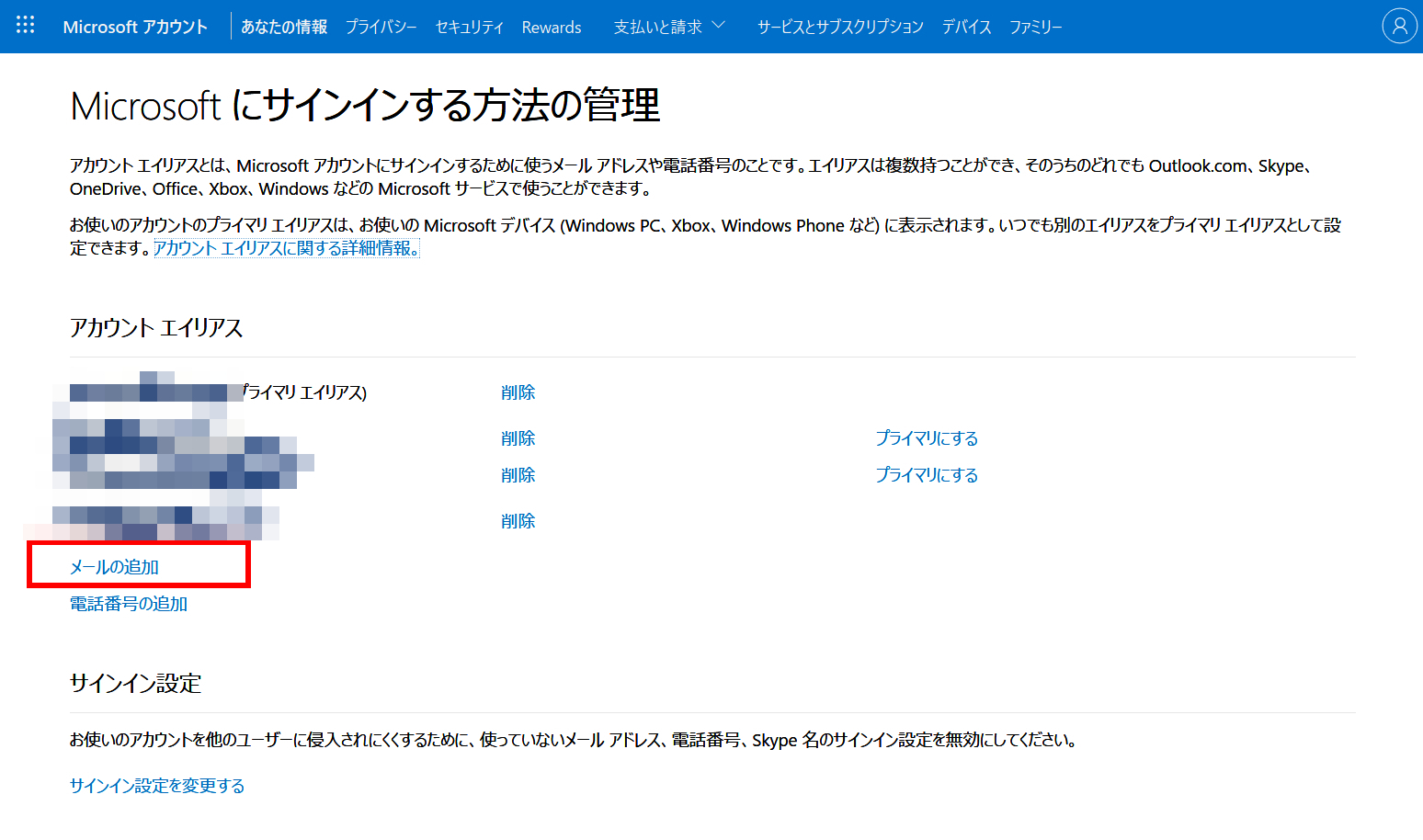This screenshot has width=1423, height=840.
Task: Open the アカウント エイリアスに関する詳細情報 link
Action: [x=287, y=248]
